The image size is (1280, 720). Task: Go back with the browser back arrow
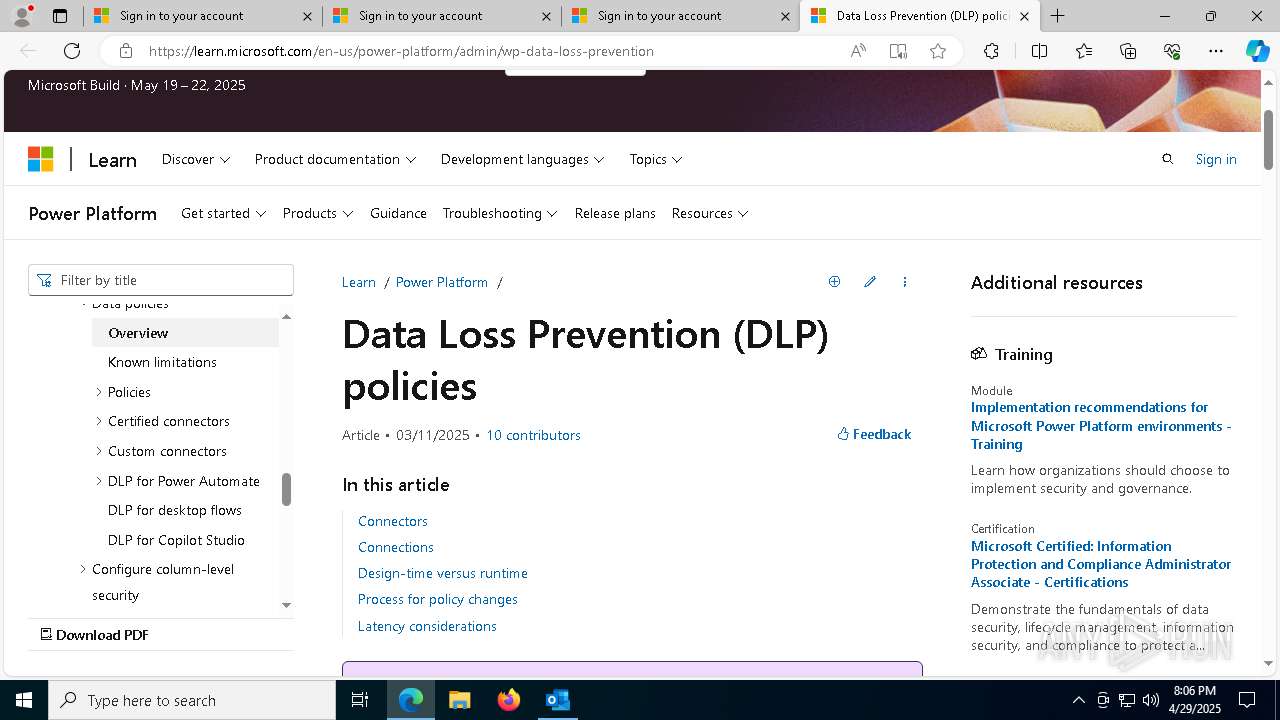pyautogui.click(x=28, y=51)
